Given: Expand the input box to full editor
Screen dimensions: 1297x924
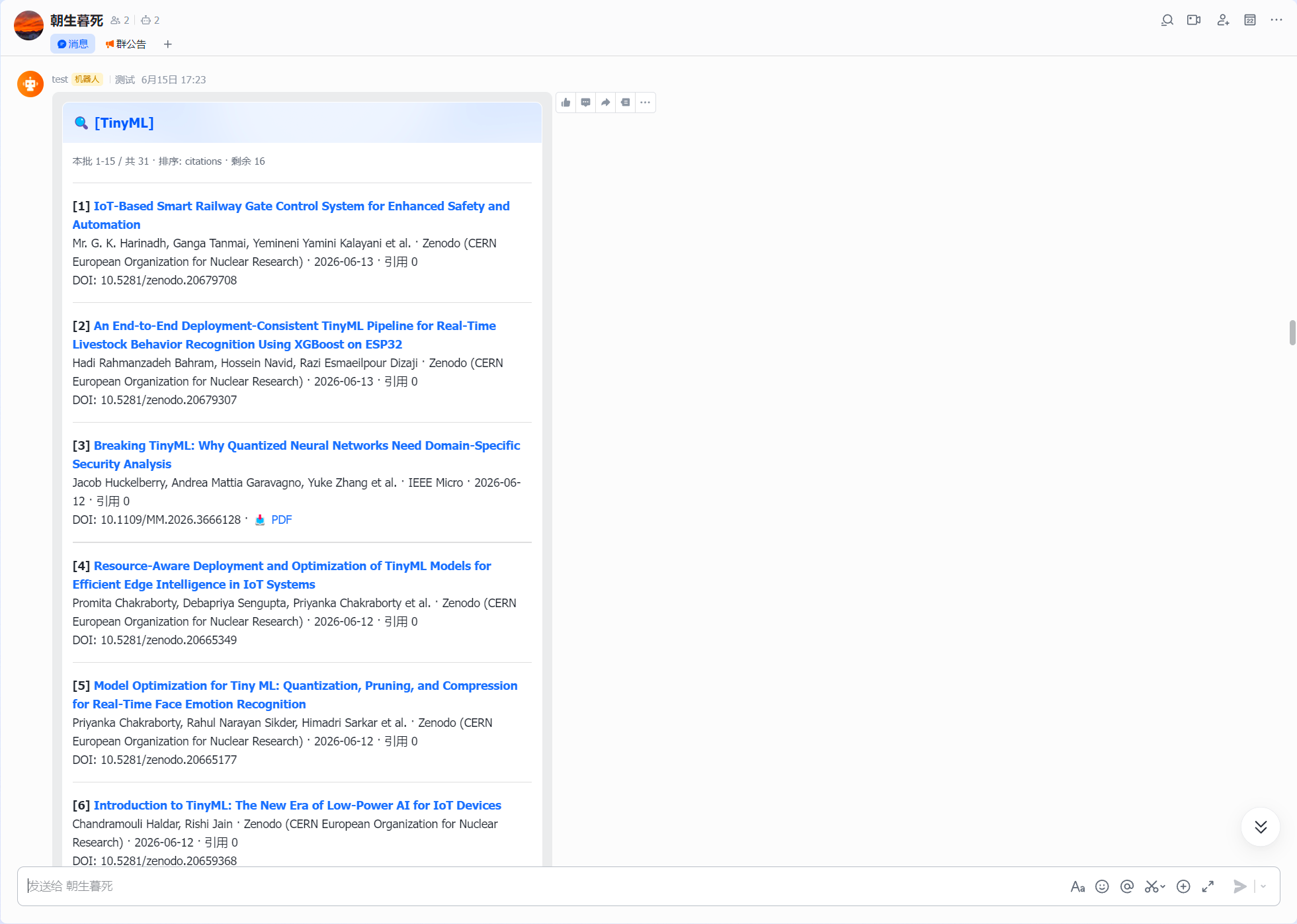Looking at the screenshot, I should pyautogui.click(x=1208, y=886).
